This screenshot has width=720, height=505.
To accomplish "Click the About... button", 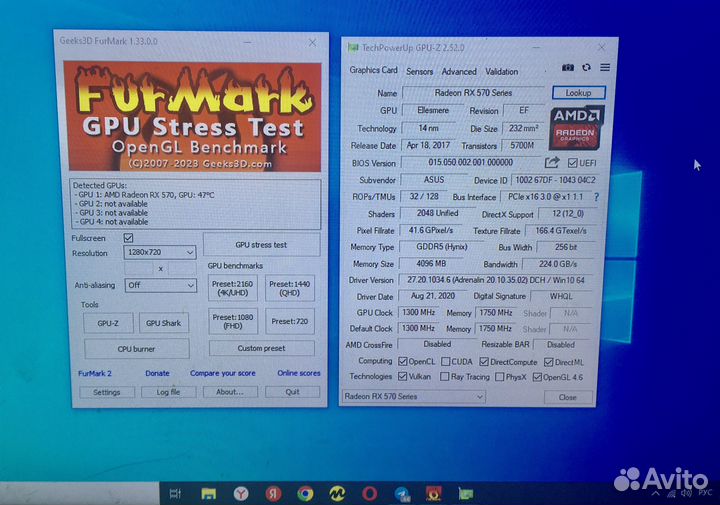I will (230, 392).
